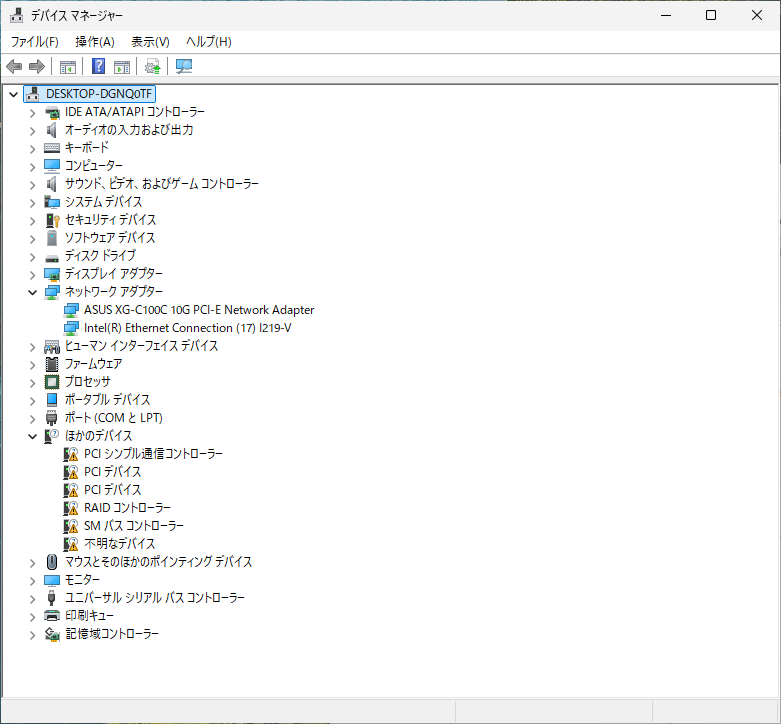Expand ユニバーサル シリアル バス コントローラー
Image resolution: width=781 pixels, height=724 pixels.
[32, 599]
